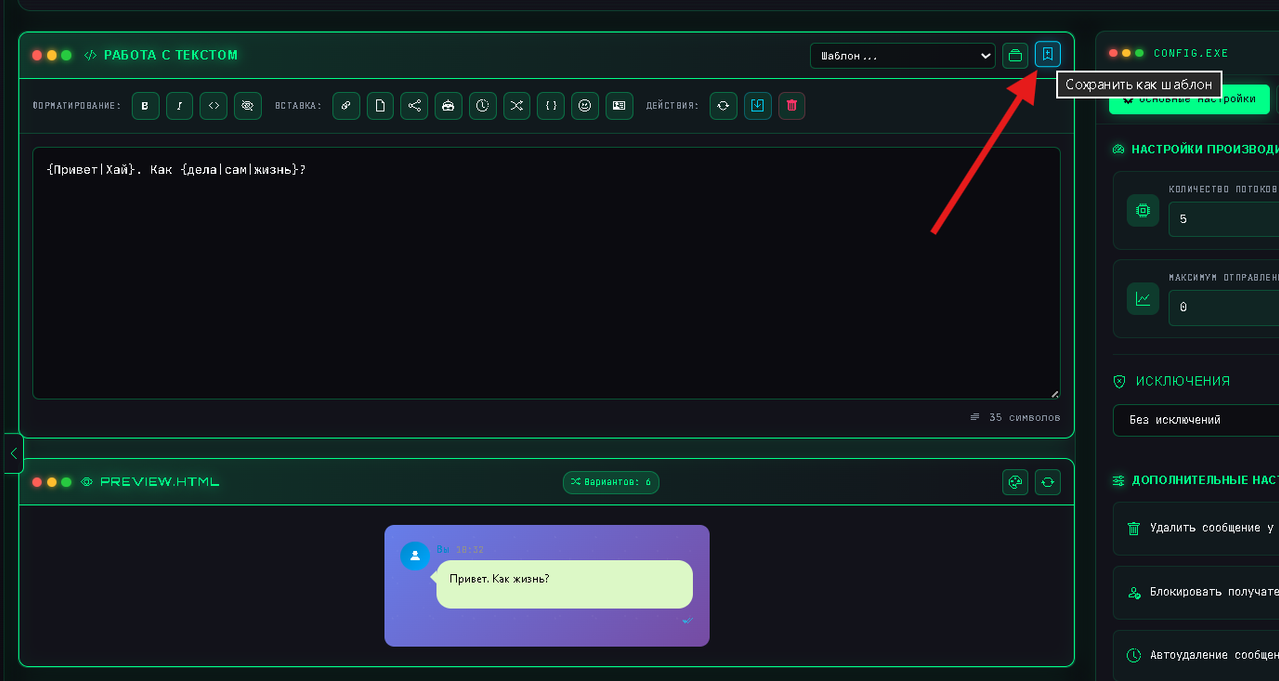Open the template dropdown 'Шаблон ...'
Screen dimensions: 1279x681
tap(902, 56)
